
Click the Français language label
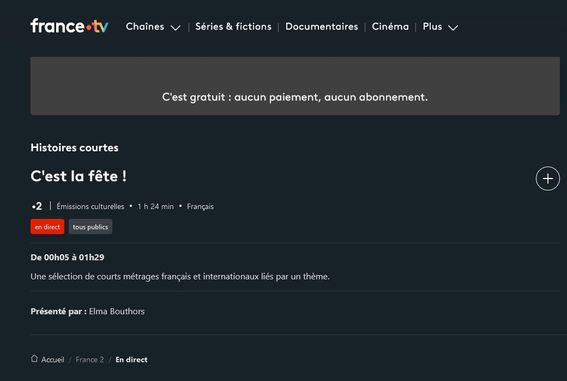(x=200, y=206)
